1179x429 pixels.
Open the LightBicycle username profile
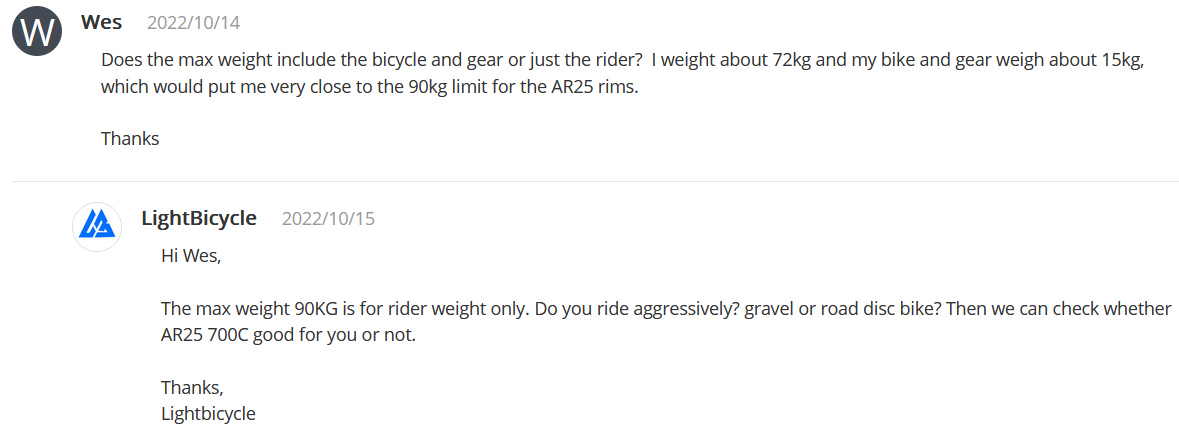tap(199, 218)
